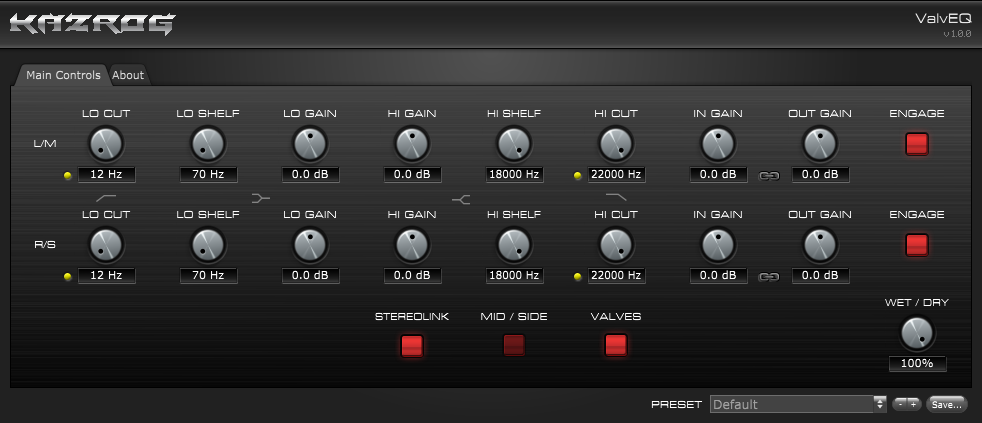Click yellow LED beside R/S LO CUT
Screen dimensions: 982x423
coord(68,276)
